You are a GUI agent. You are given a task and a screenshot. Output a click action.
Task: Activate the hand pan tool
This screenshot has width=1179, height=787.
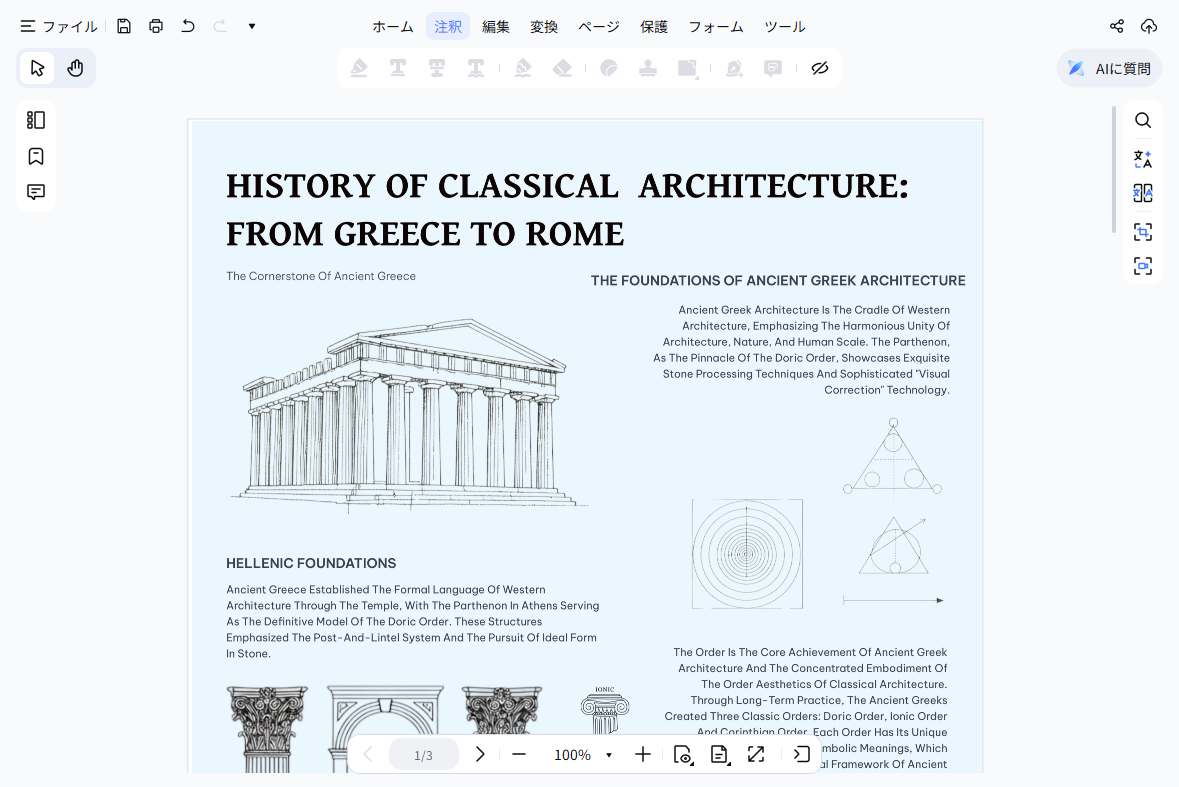pos(75,68)
